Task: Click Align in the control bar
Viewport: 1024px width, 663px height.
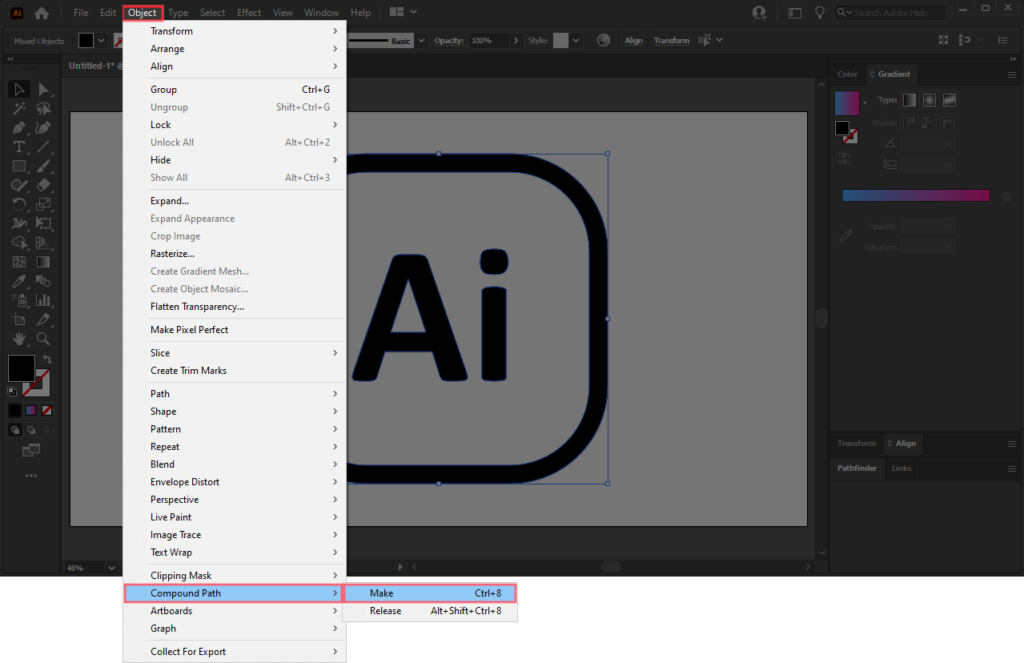Action: coord(634,40)
